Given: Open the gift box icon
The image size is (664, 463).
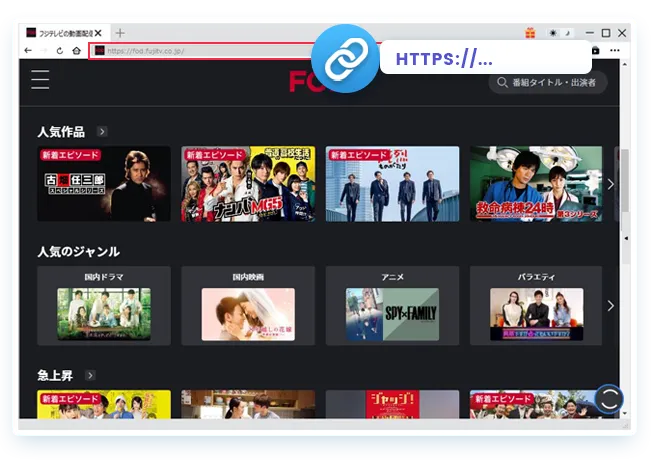Looking at the screenshot, I should [530, 33].
